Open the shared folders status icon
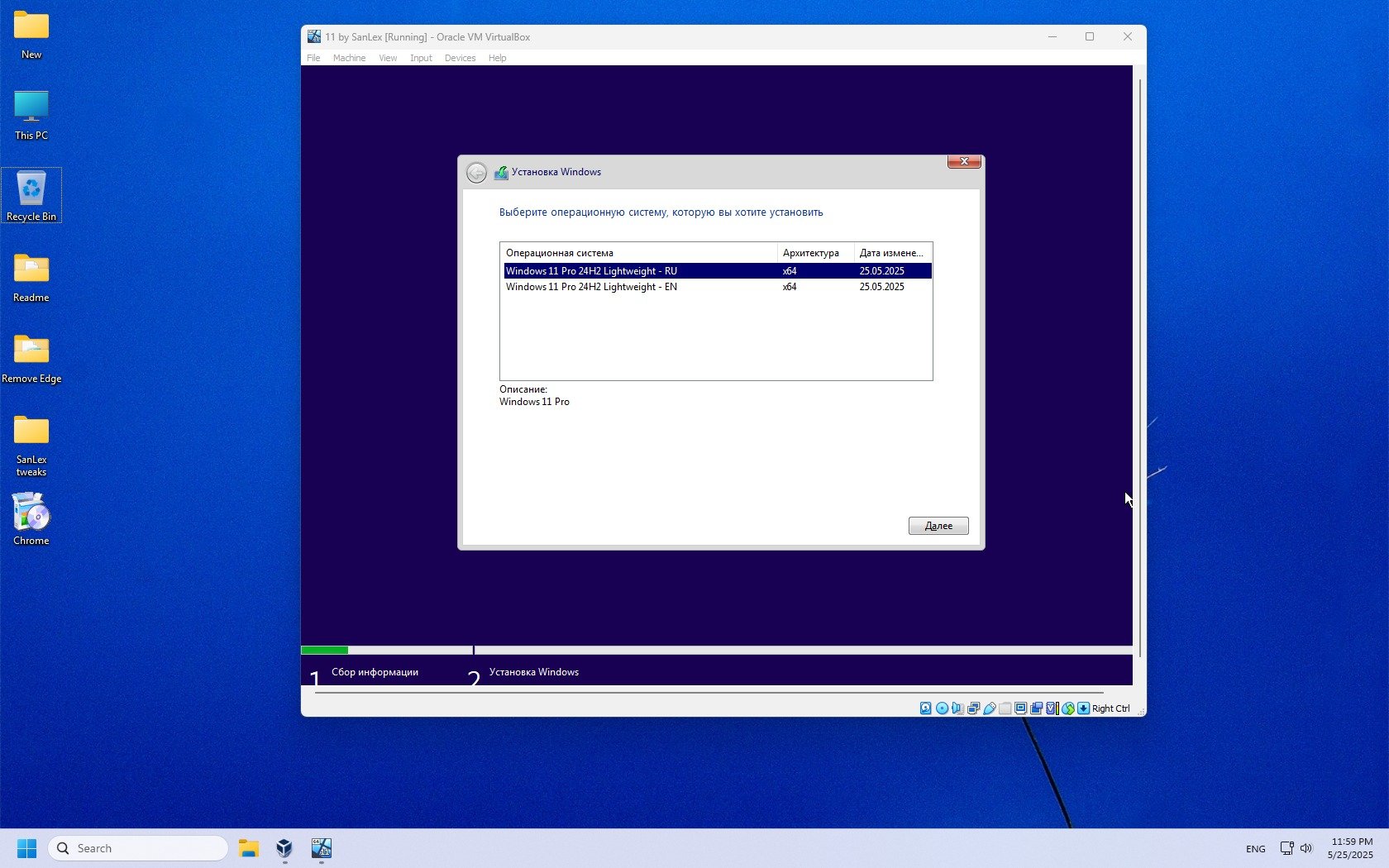1389x868 pixels. pos(1005,708)
